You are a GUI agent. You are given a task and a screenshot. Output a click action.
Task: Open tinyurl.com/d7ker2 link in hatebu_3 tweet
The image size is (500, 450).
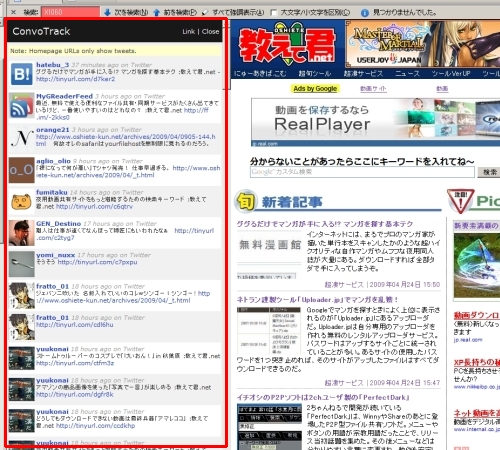[x=76, y=79]
